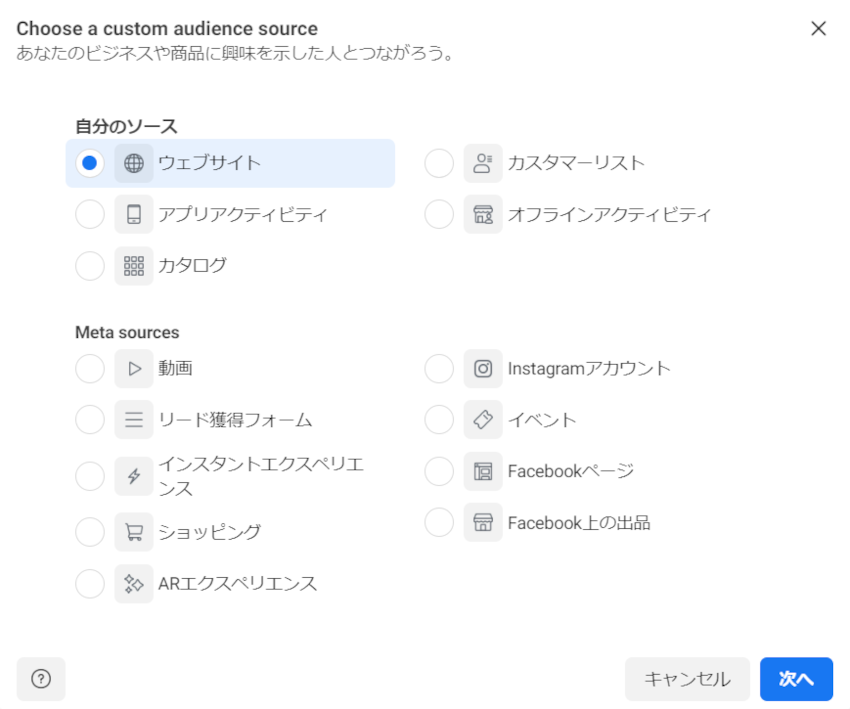Click the lightning icon for インスタントエクスペリエンス
Screen dimensions: 850x709
(x=134, y=476)
